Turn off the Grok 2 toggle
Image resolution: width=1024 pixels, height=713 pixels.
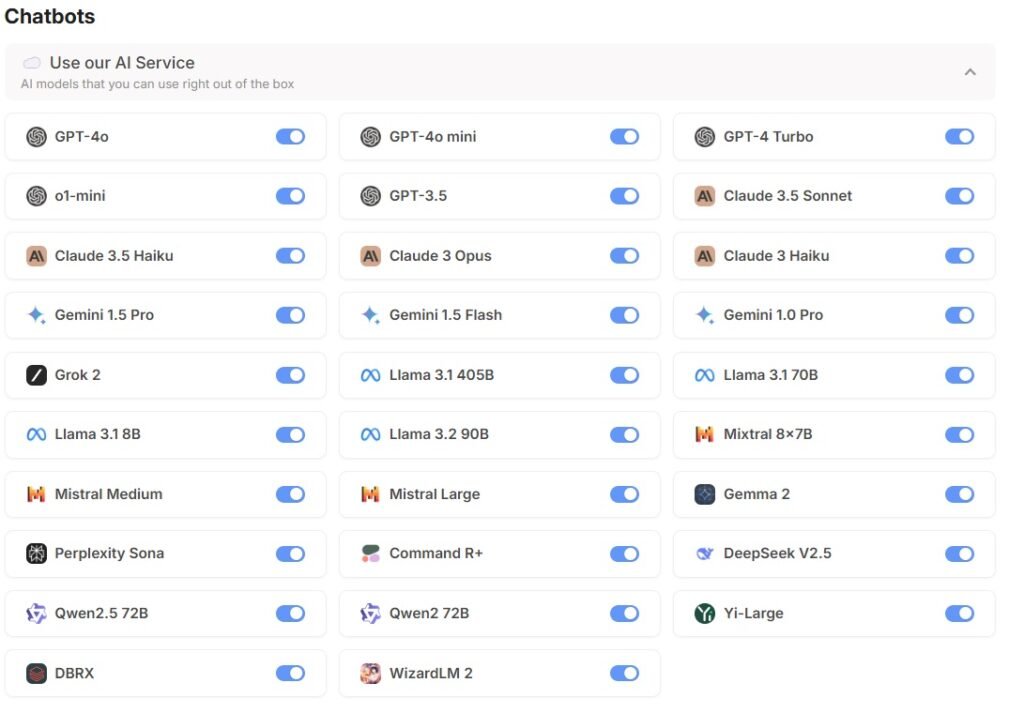(x=291, y=375)
